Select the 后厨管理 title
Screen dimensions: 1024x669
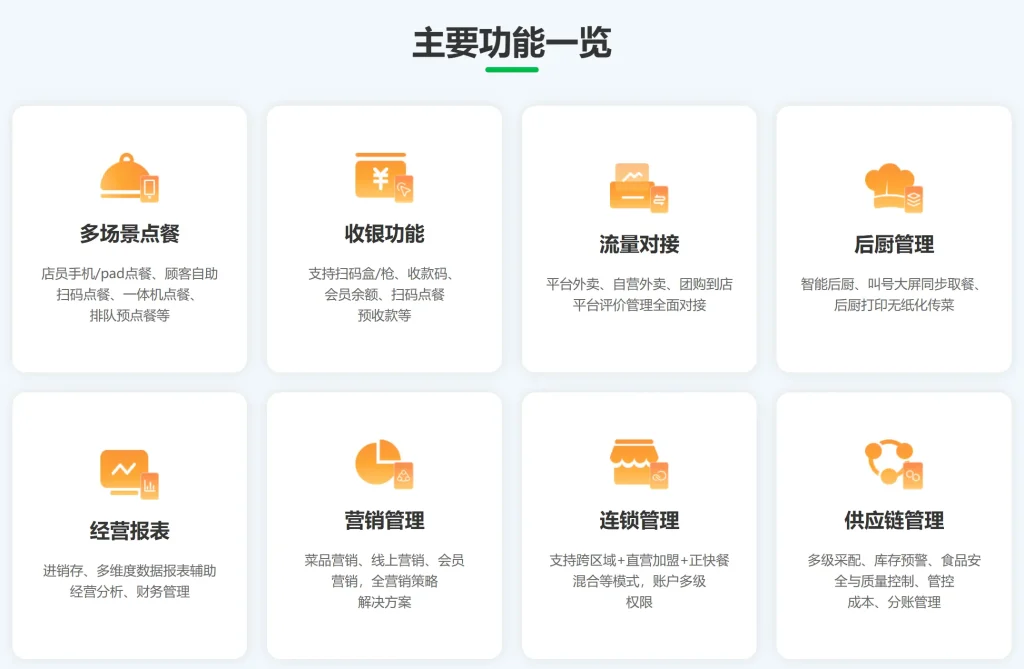[893, 245]
